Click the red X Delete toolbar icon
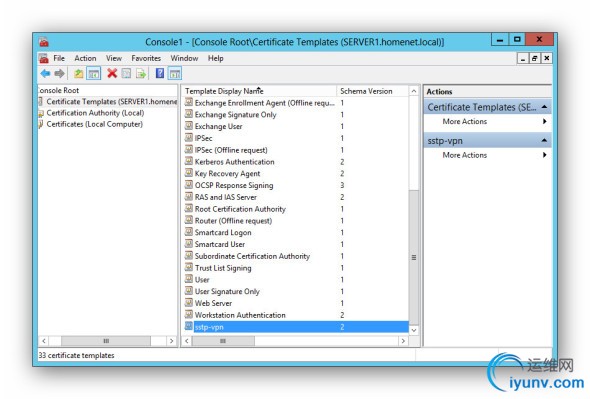The image size is (590, 399). coord(112,73)
